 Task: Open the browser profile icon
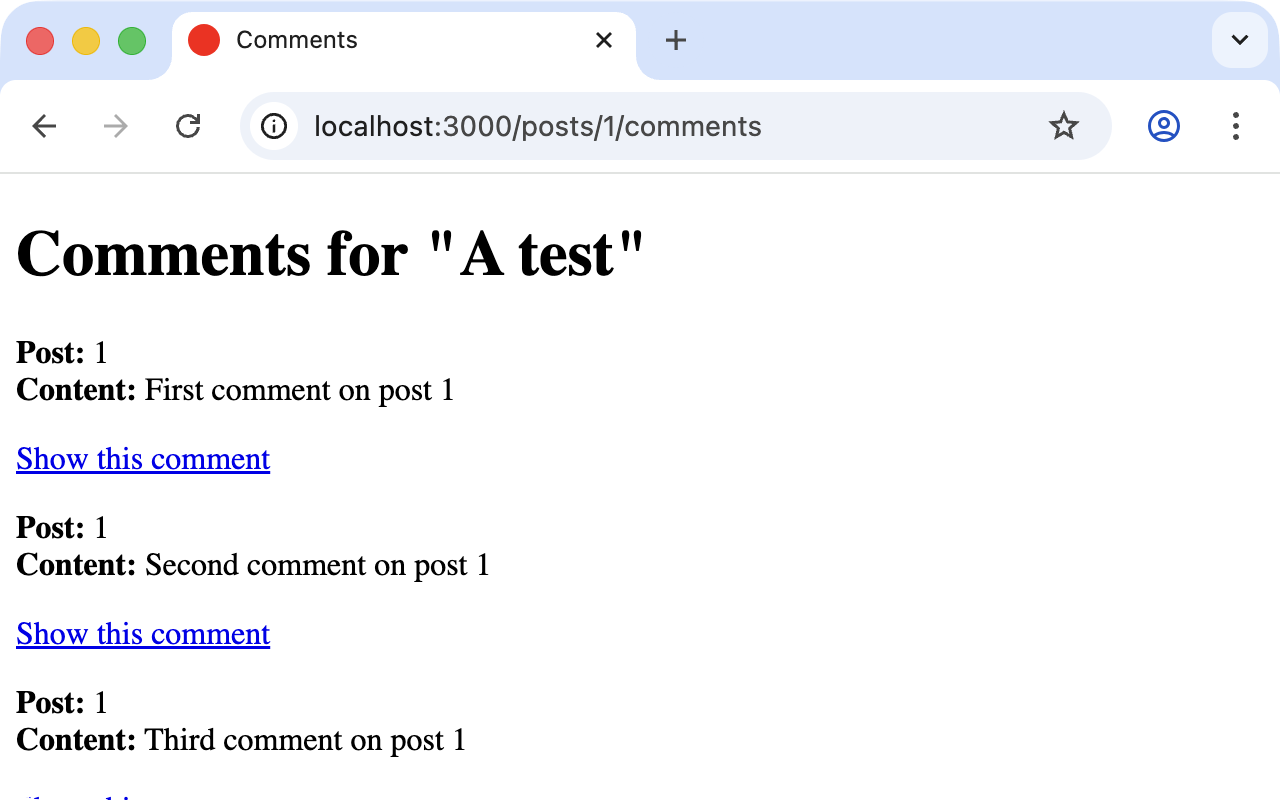[1163, 126]
